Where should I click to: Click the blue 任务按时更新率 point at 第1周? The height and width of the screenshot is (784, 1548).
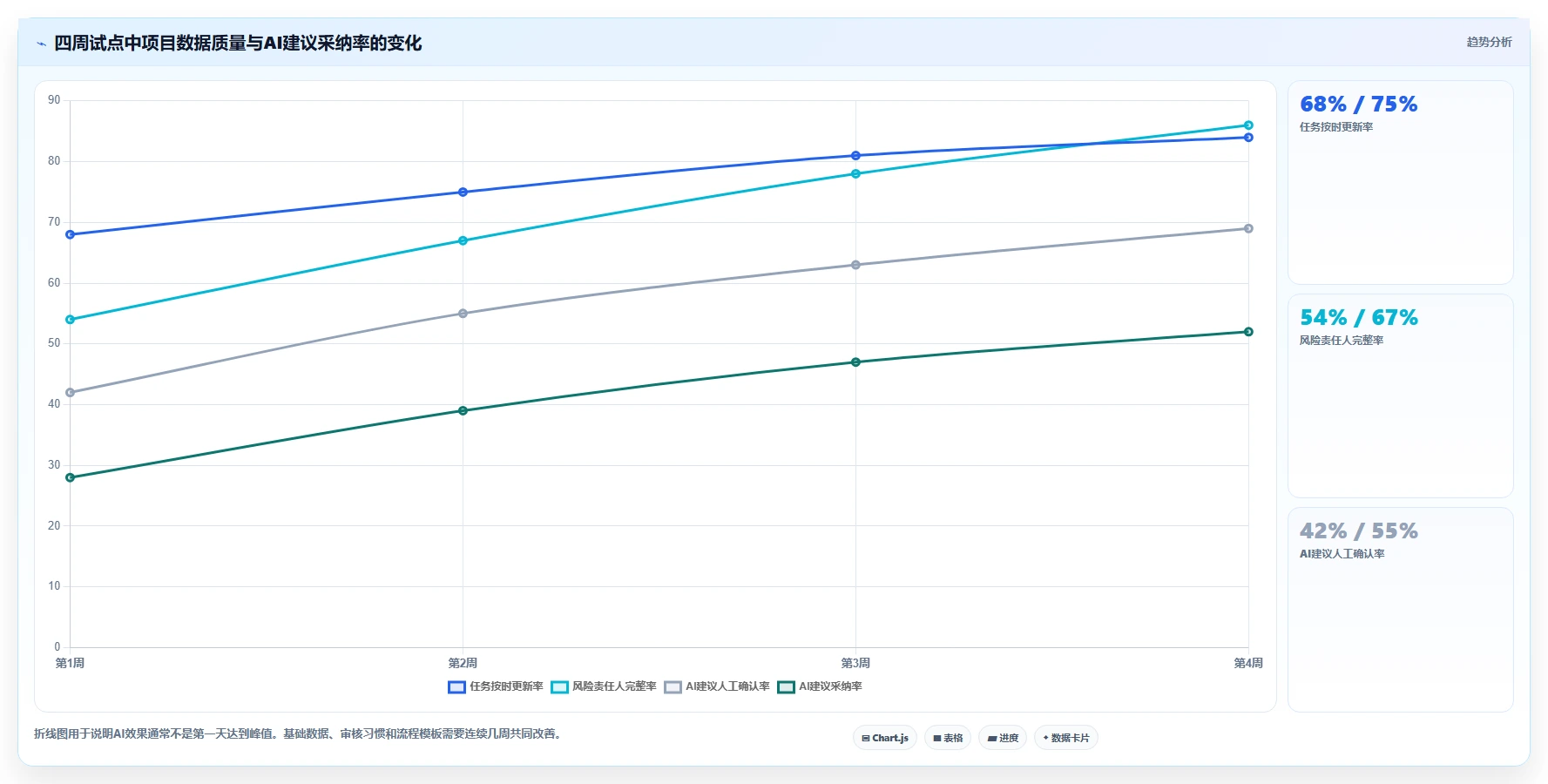coord(71,234)
